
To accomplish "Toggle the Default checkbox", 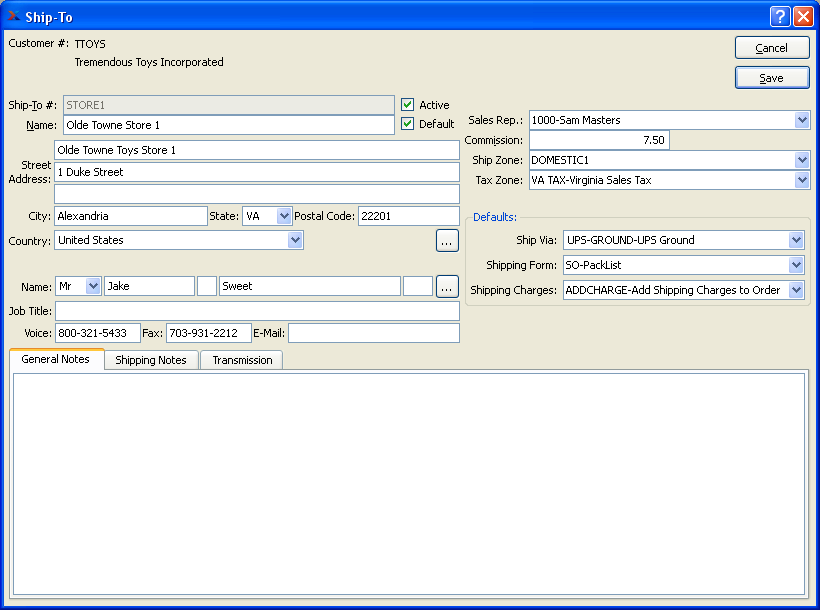I will [x=408, y=124].
